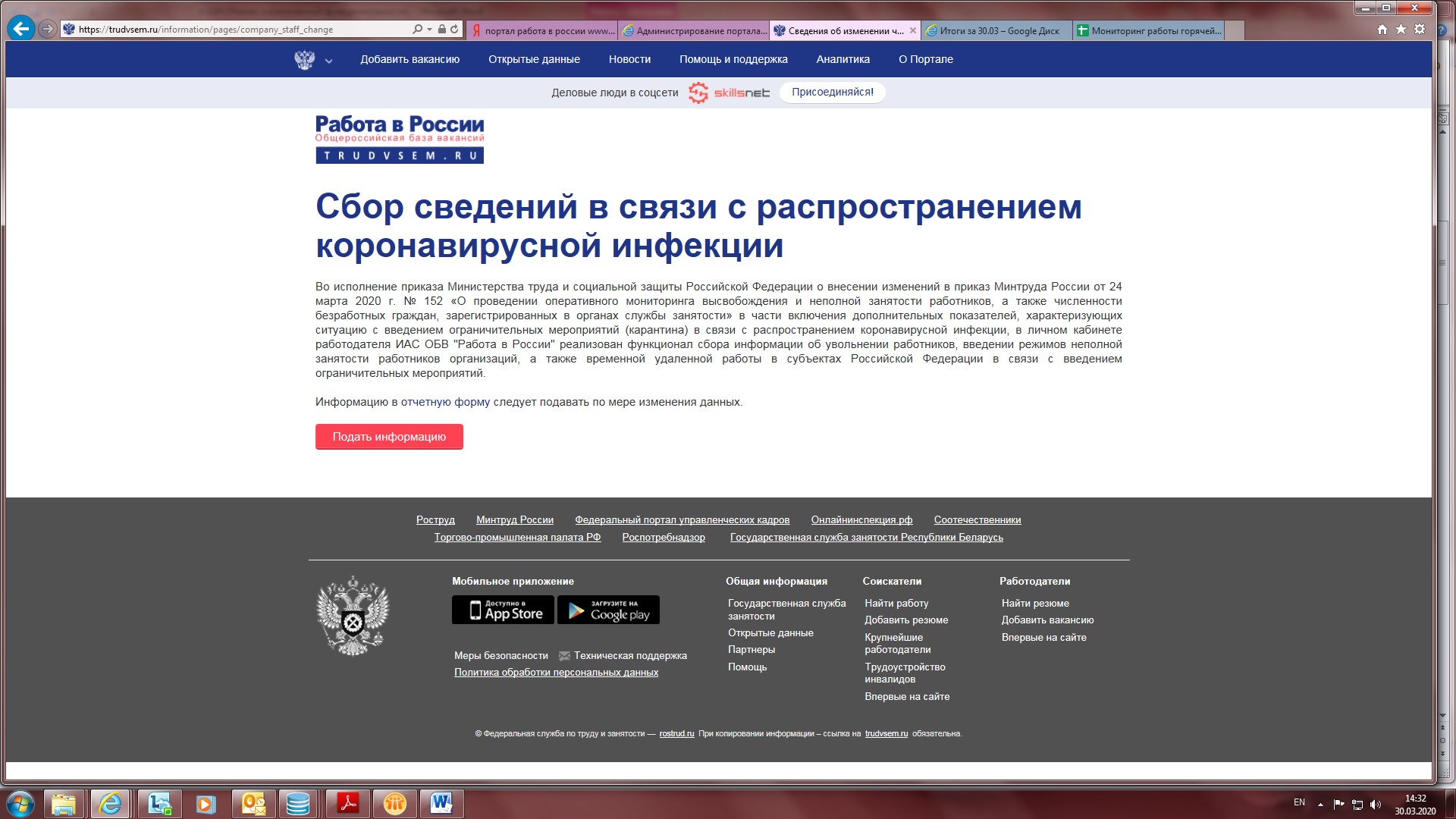Open Торгово-промышленная палата РФ link
The image size is (1456, 819).
[517, 538]
